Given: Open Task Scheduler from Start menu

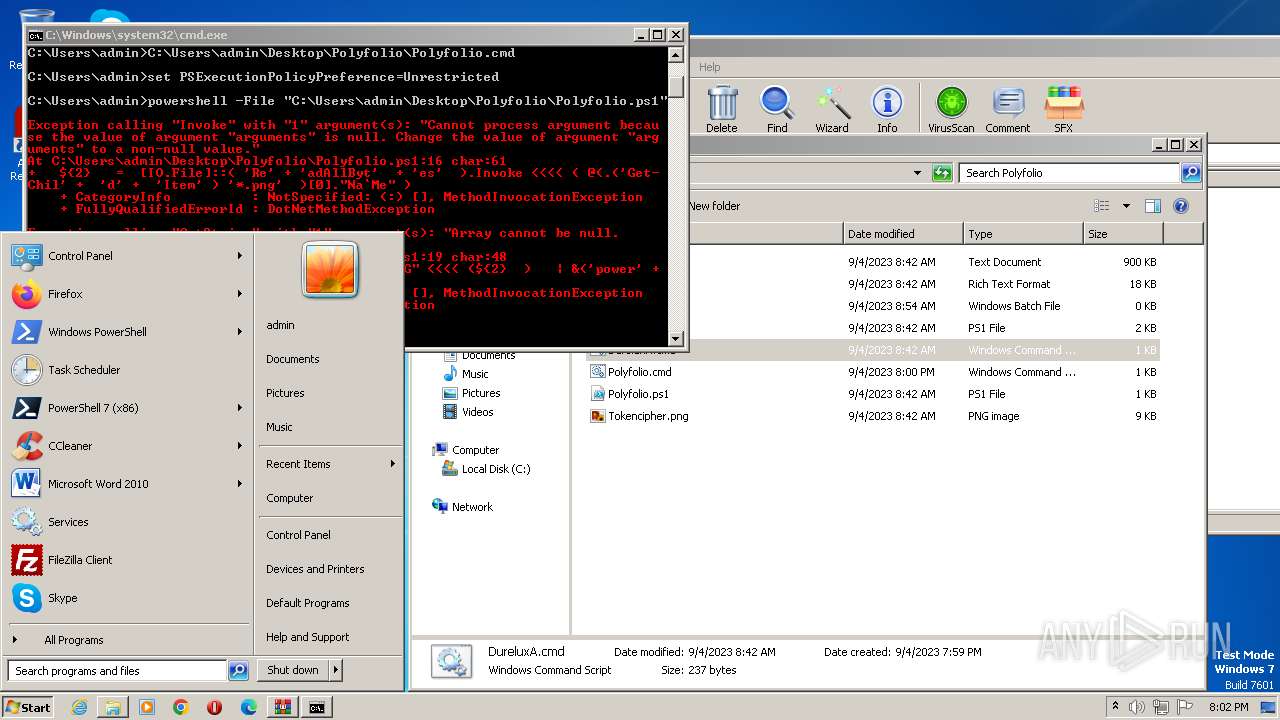Looking at the screenshot, I should tap(128, 370).
